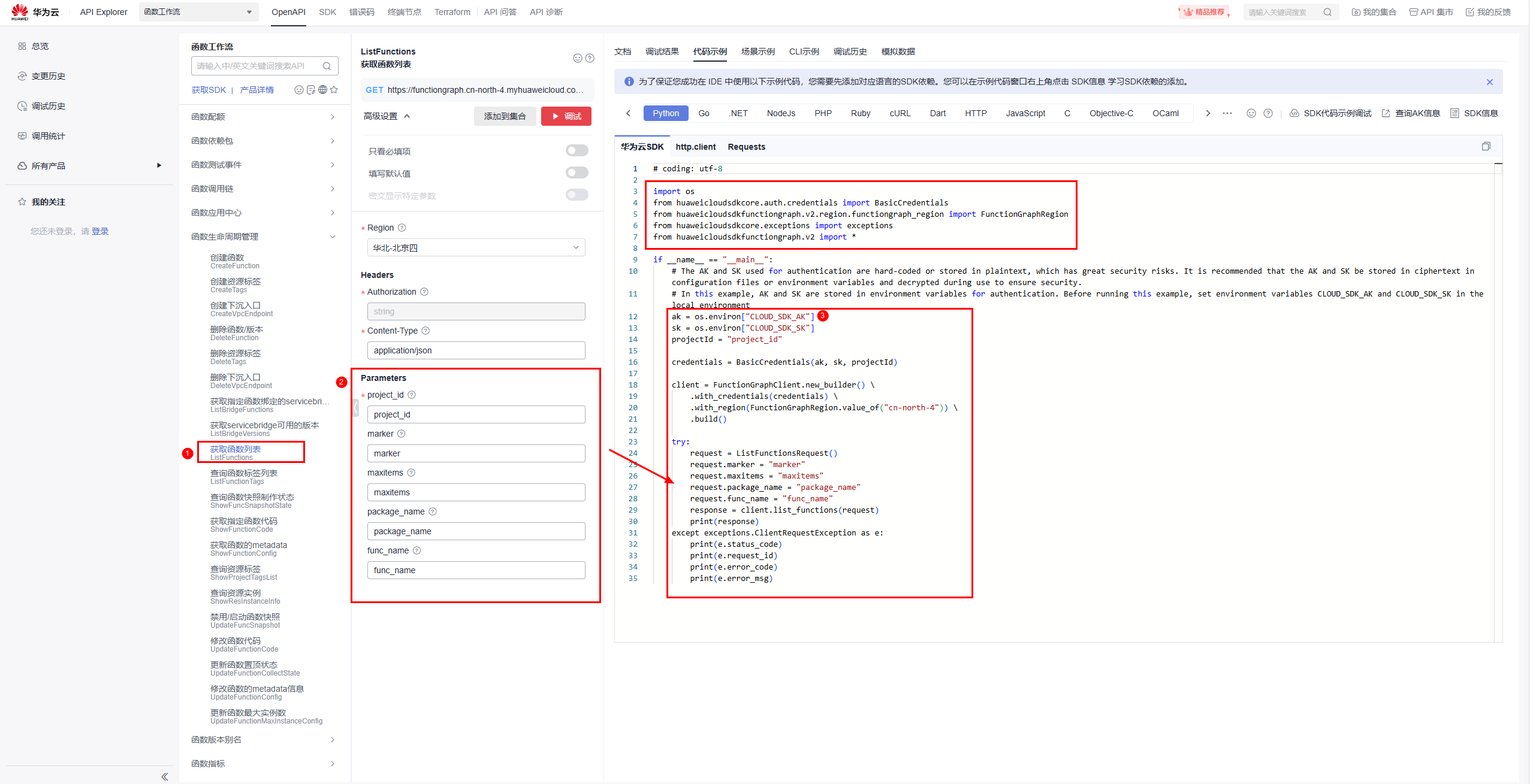
Task: Select the Go language tab
Action: [x=704, y=113]
